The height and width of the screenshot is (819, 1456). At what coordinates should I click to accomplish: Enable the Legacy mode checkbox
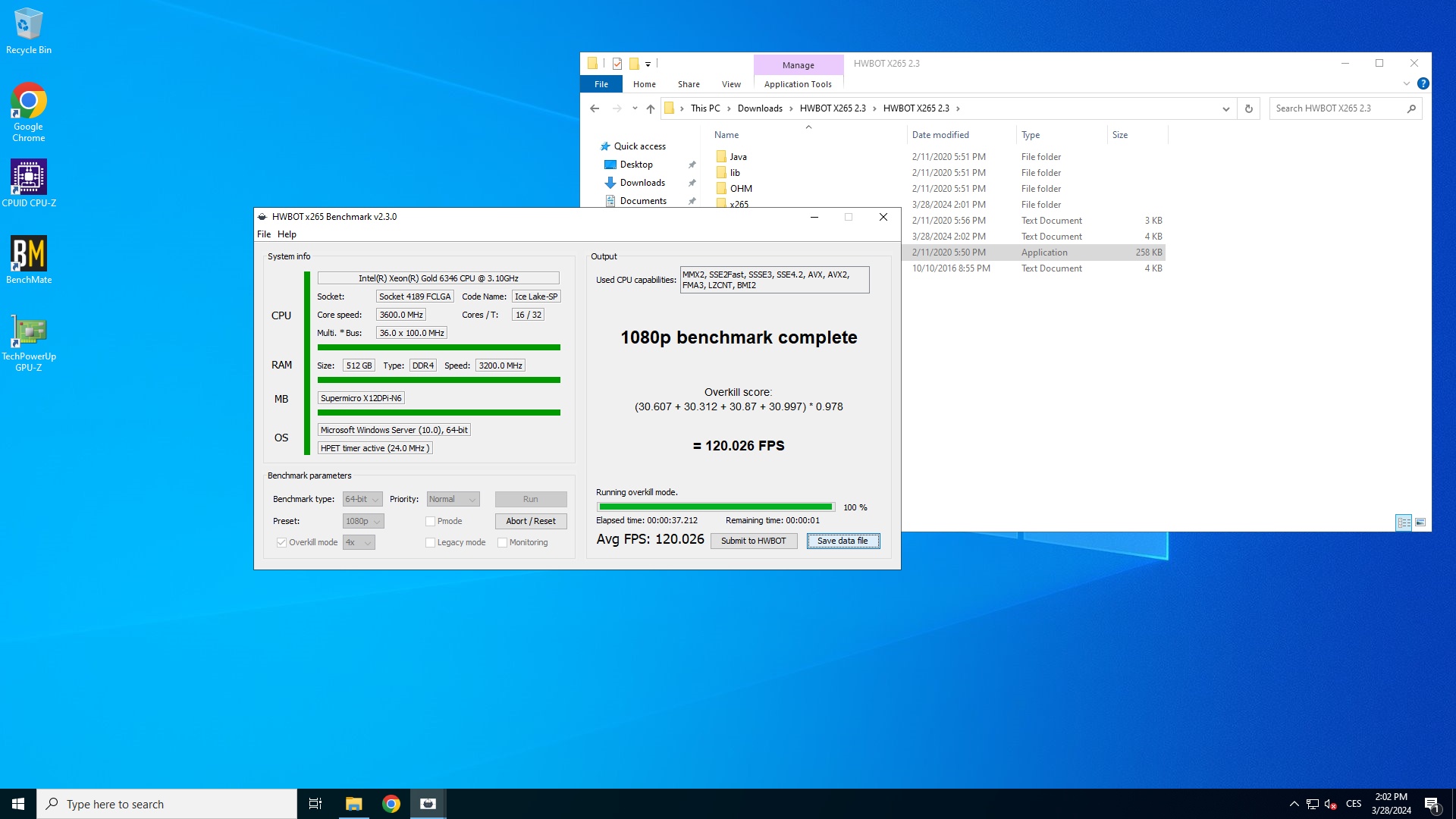[430, 542]
